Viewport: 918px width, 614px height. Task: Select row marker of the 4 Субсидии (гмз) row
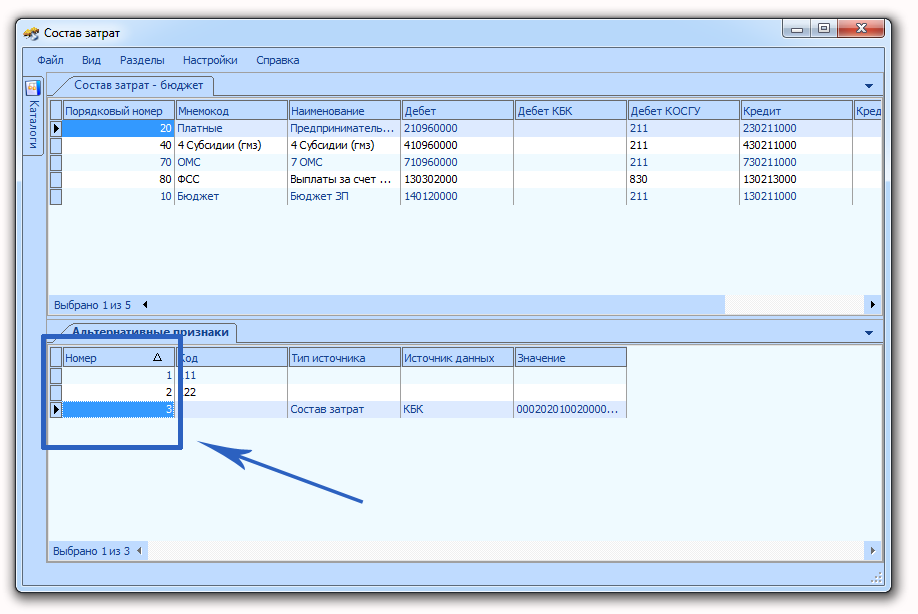coord(56,145)
